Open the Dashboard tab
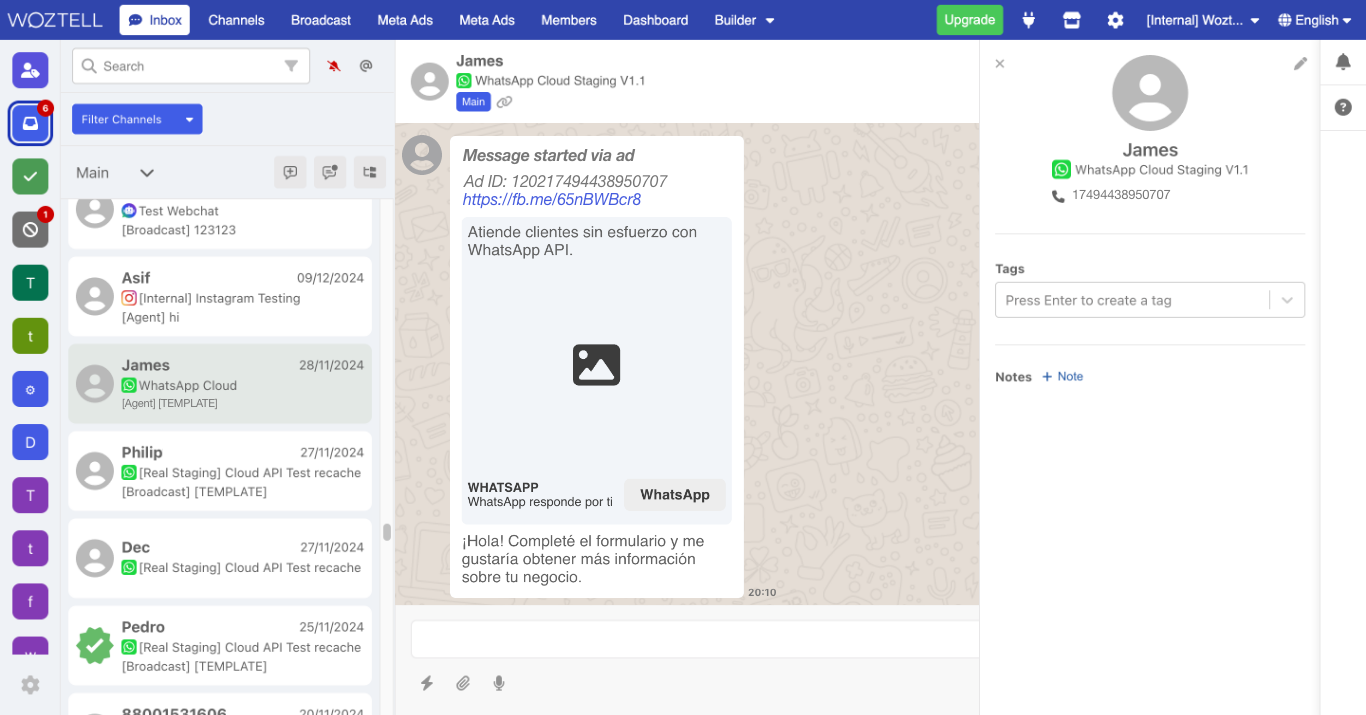 656,20
